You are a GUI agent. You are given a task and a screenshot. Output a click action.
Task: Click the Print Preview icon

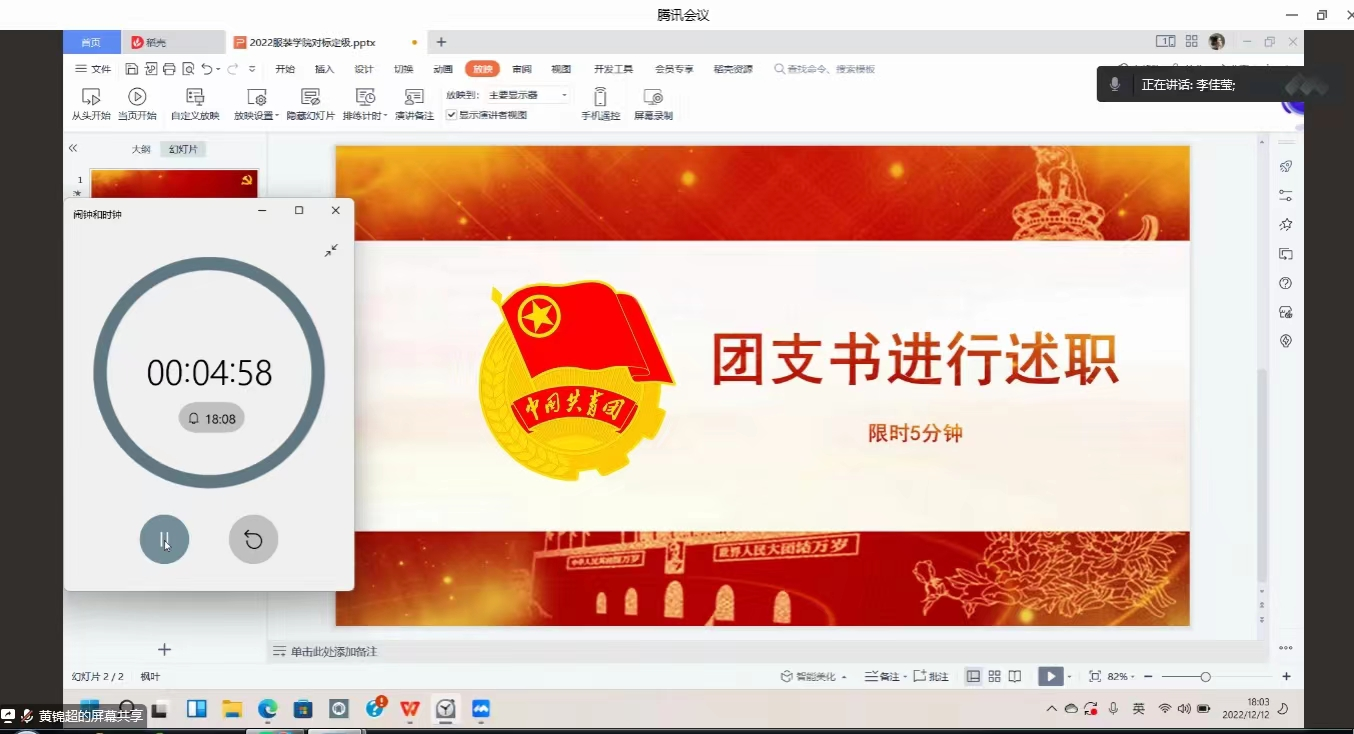click(x=188, y=69)
